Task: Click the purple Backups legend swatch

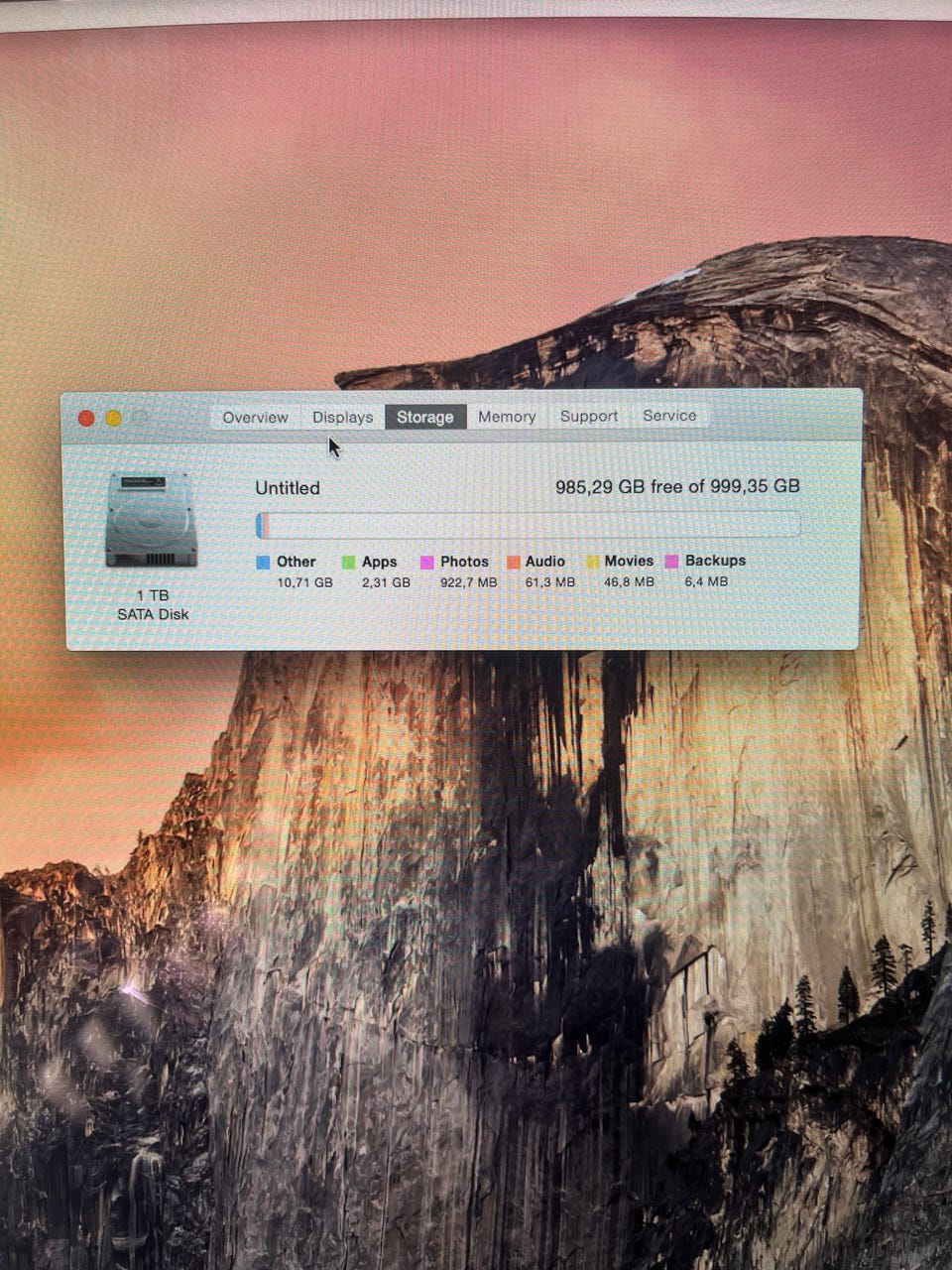Action: (671, 562)
